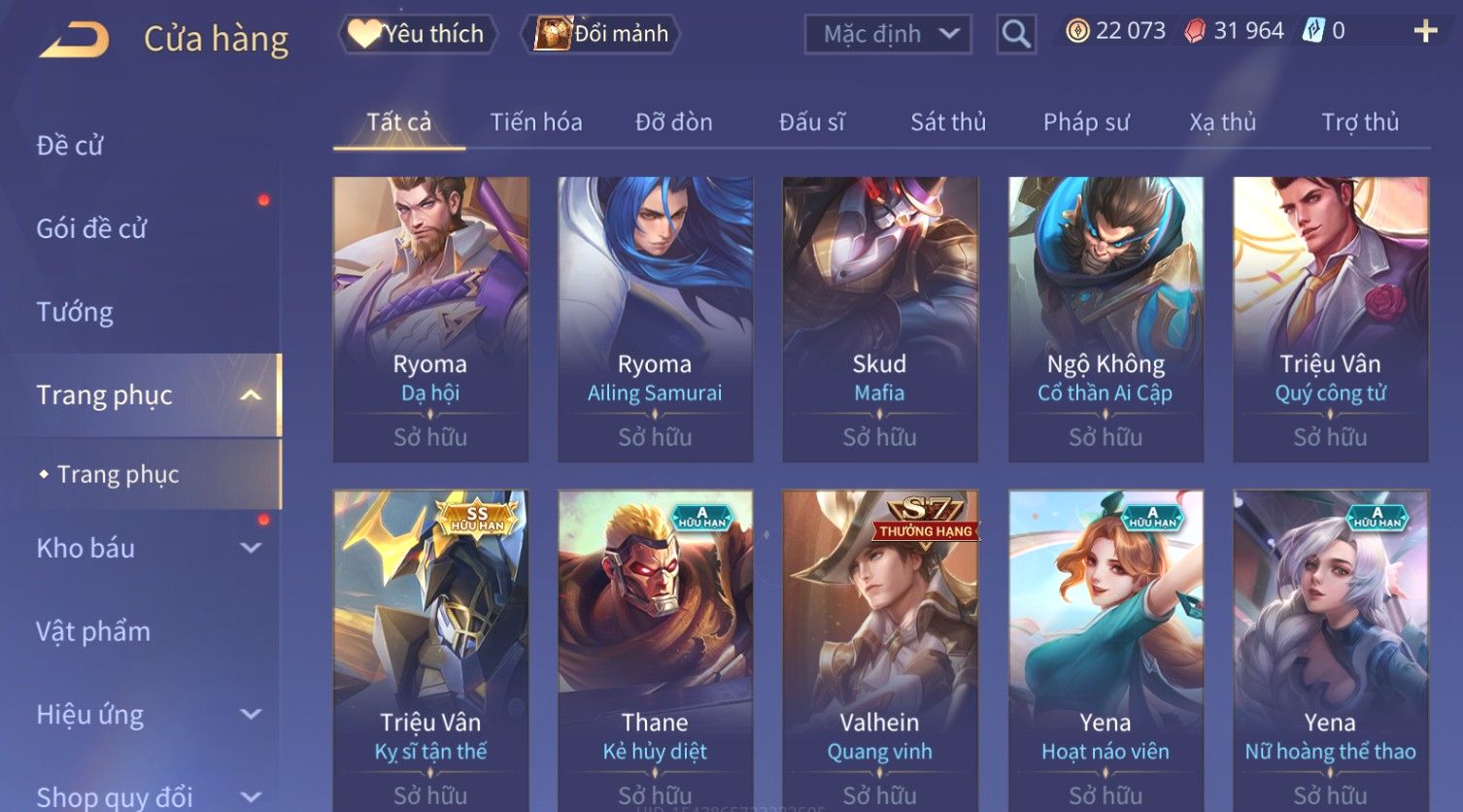Open the Mặc định sort dropdown
The height and width of the screenshot is (812, 1463).
point(888,34)
